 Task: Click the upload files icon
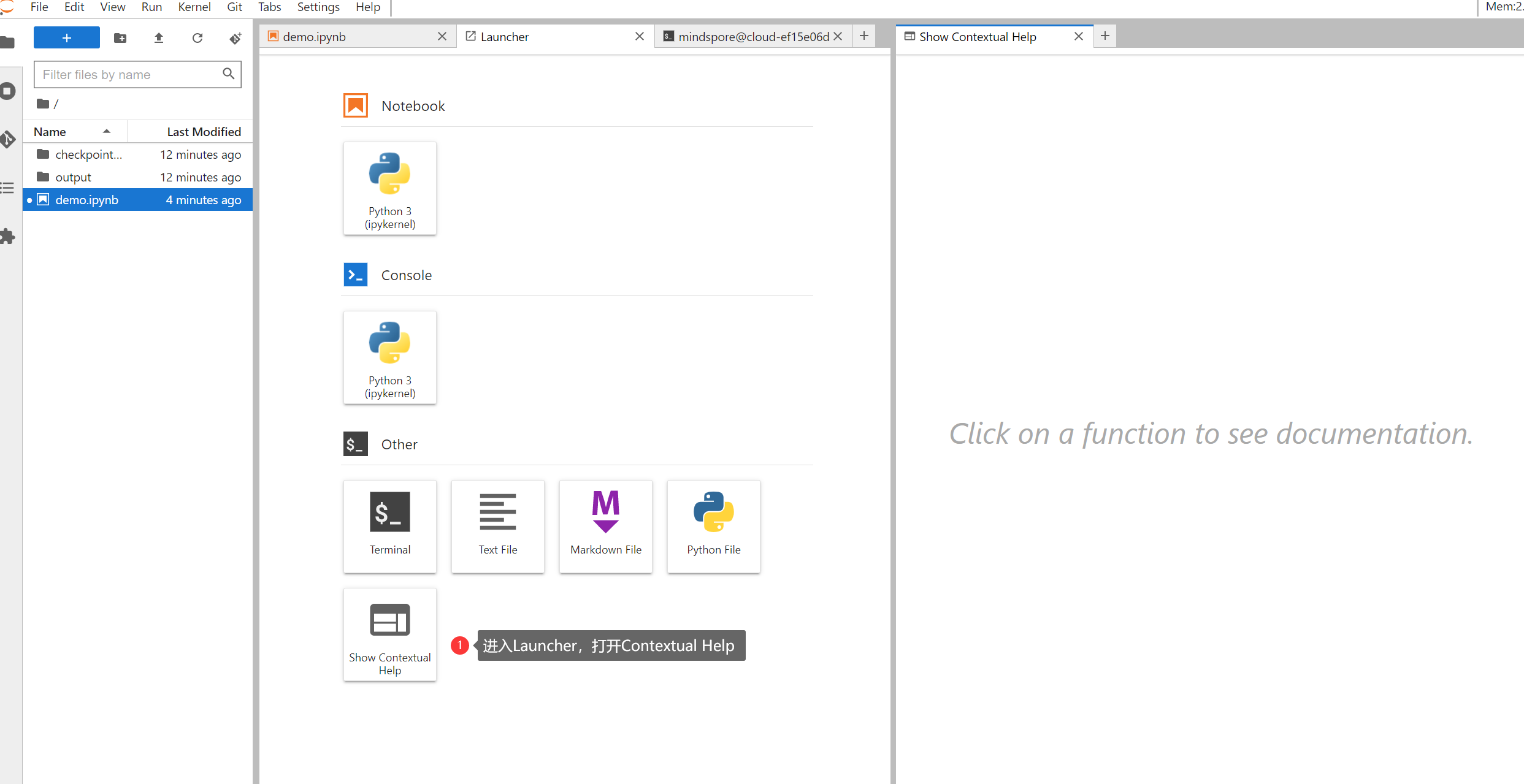coord(159,38)
